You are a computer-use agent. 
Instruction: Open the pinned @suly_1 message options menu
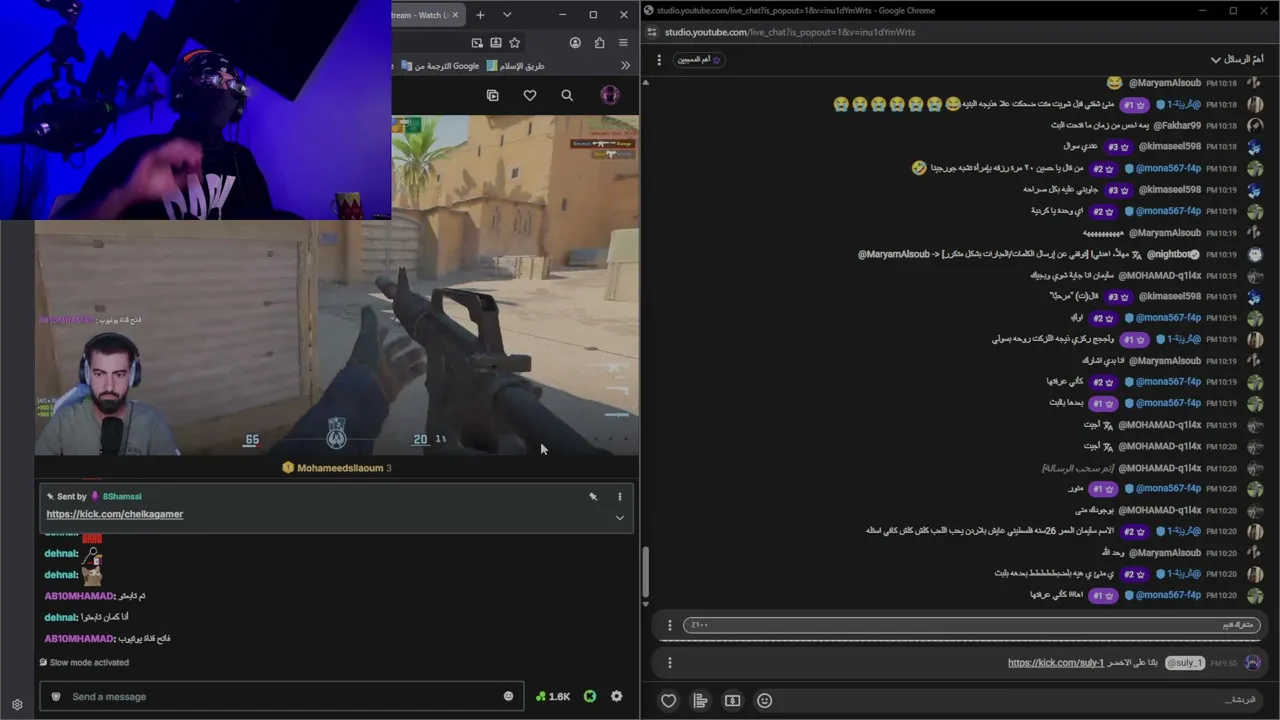670,662
